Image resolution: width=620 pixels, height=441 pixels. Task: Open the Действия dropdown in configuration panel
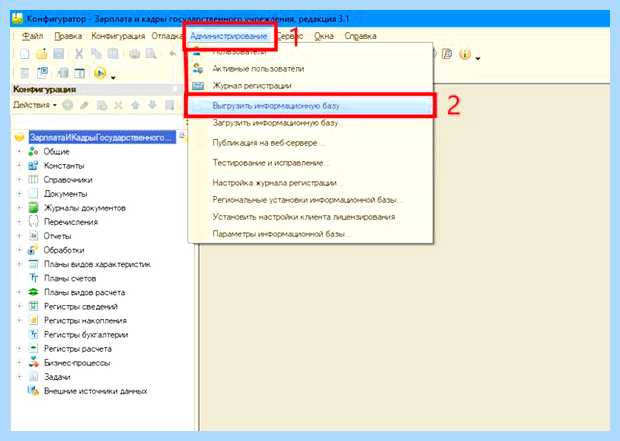[x=35, y=105]
